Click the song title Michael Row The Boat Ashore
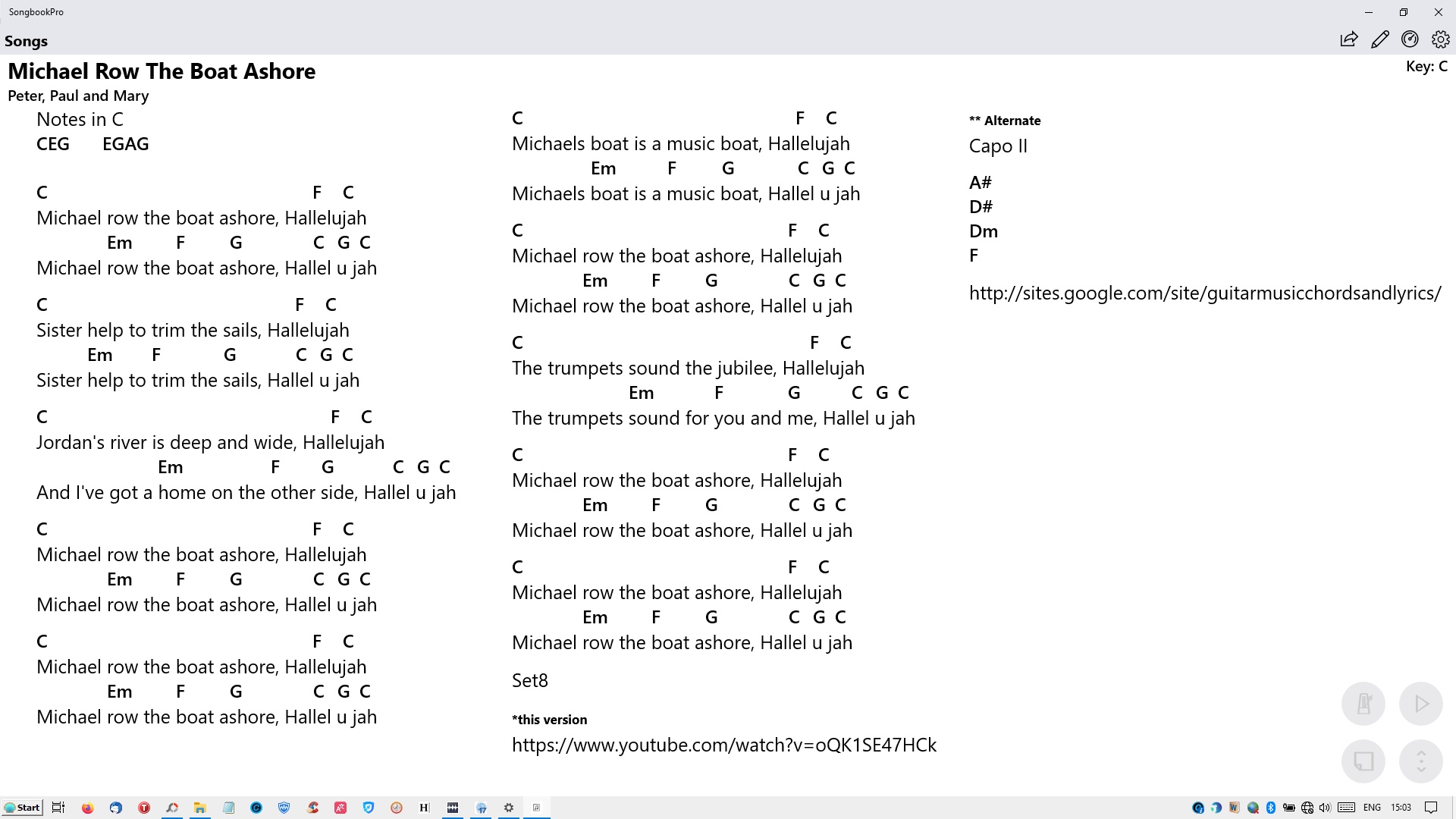 click(x=162, y=71)
